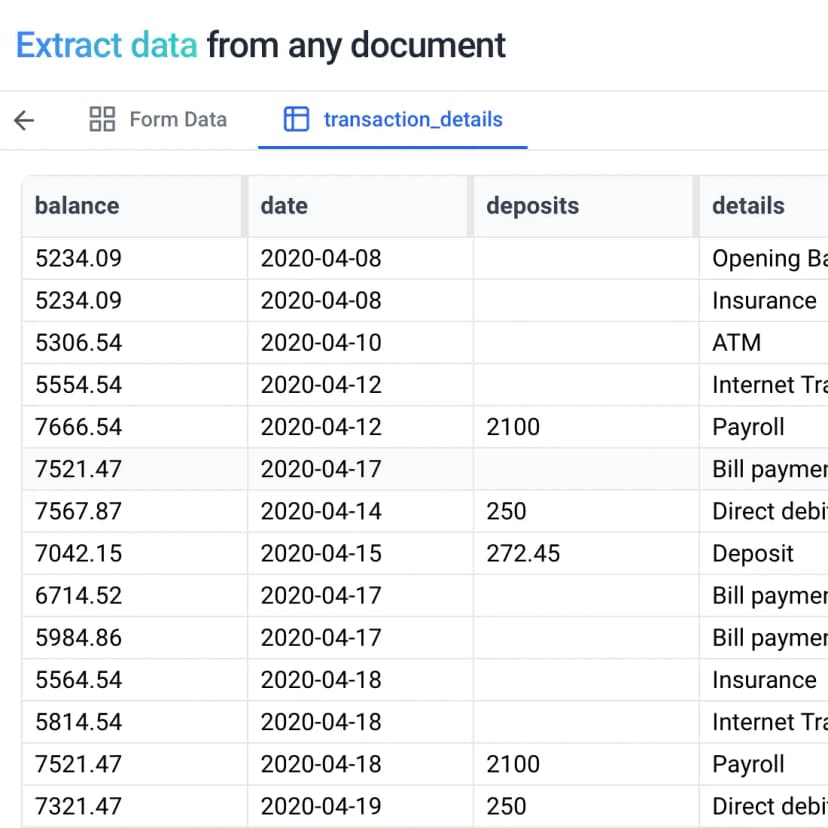Click balance cell 5814.54

pos(135,722)
